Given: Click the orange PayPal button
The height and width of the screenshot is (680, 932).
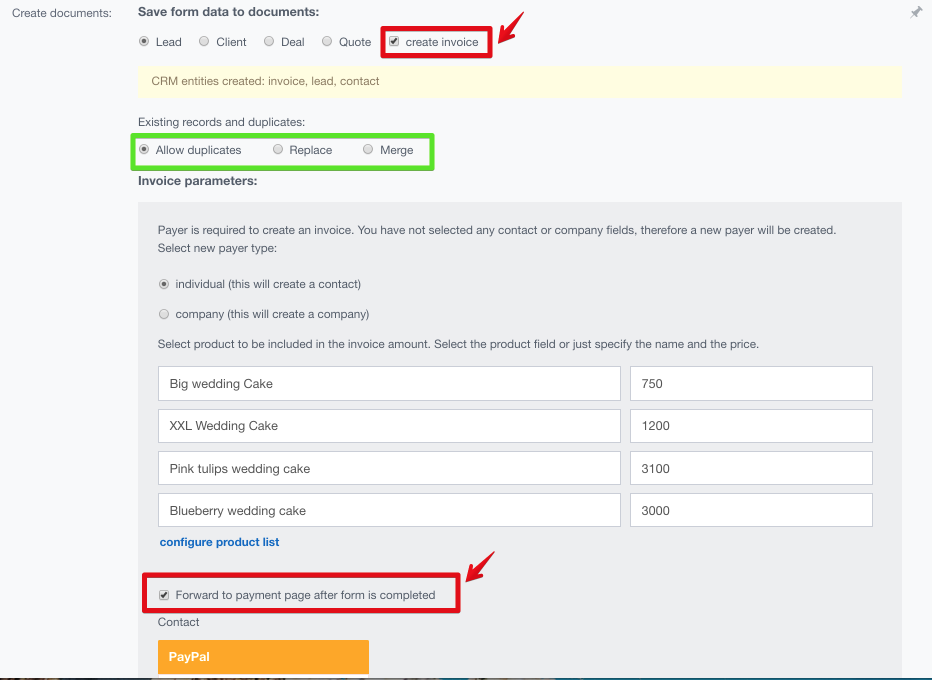Looking at the screenshot, I should (263, 657).
